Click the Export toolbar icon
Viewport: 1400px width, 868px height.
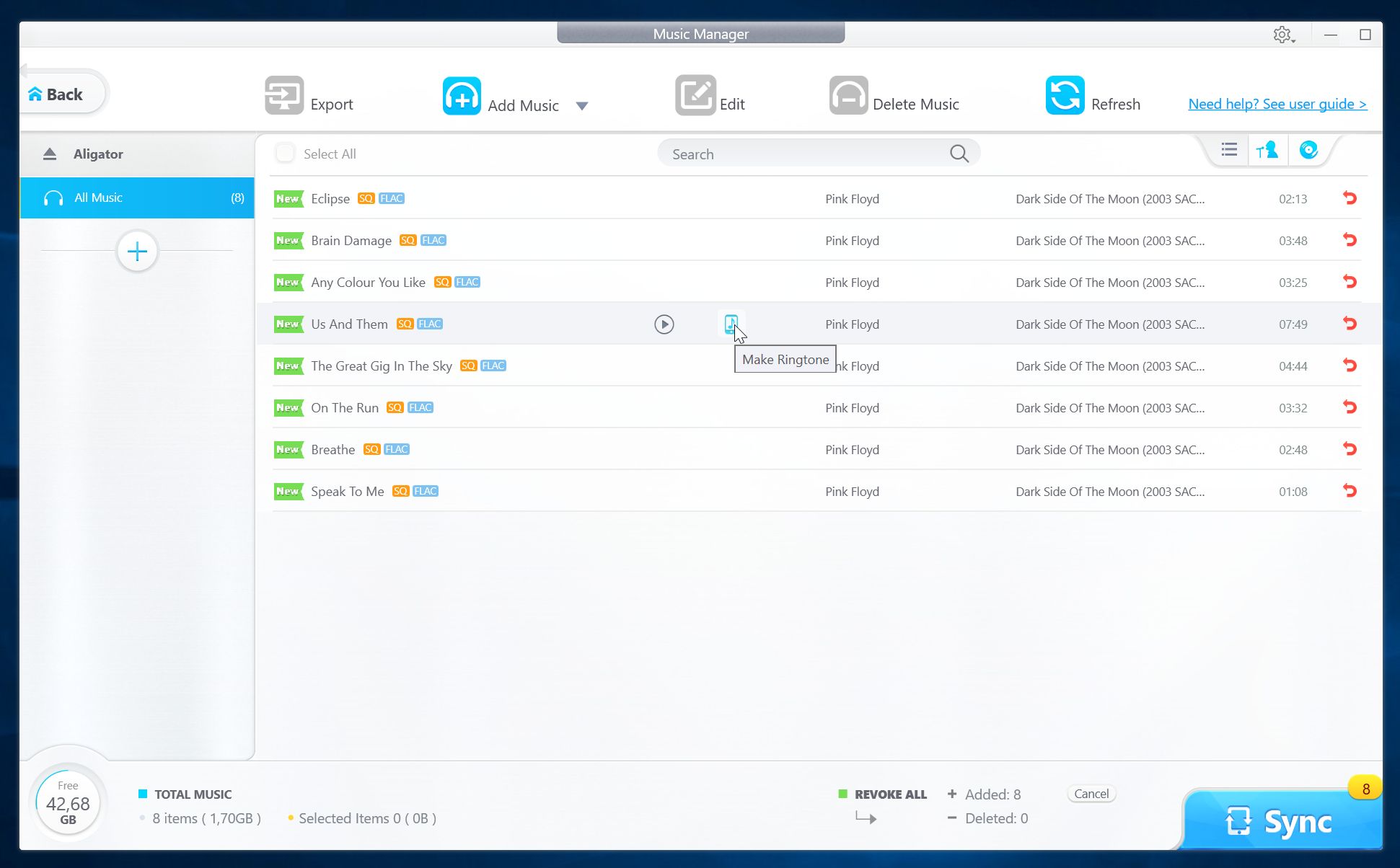tap(284, 96)
